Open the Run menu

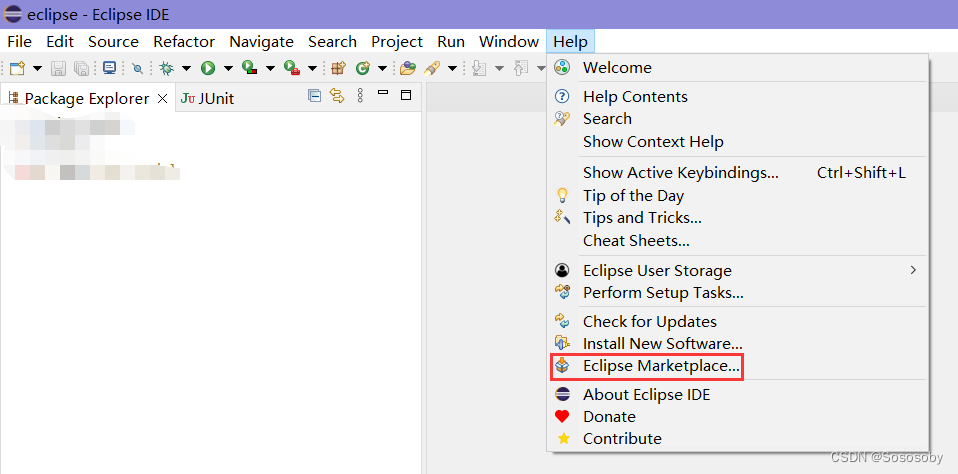pyautogui.click(x=451, y=42)
